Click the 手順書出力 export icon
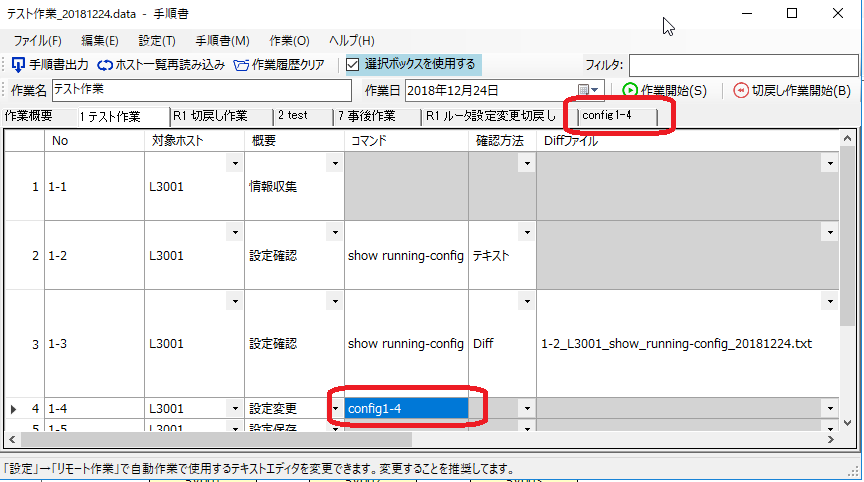The height and width of the screenshot is (482, 864). tap(18, 65)
